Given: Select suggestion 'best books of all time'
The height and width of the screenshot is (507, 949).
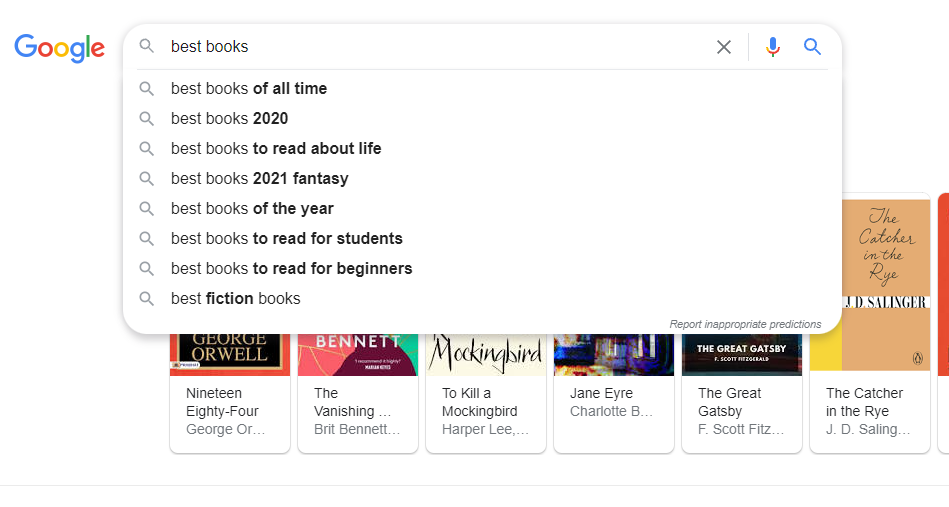Looking at the screenshot, I should (x=249, y=89).
